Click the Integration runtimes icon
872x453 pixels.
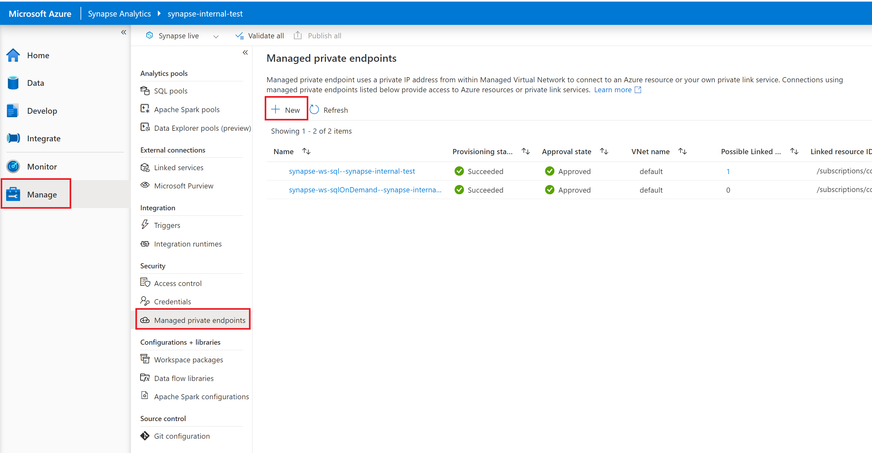[145, 243]
